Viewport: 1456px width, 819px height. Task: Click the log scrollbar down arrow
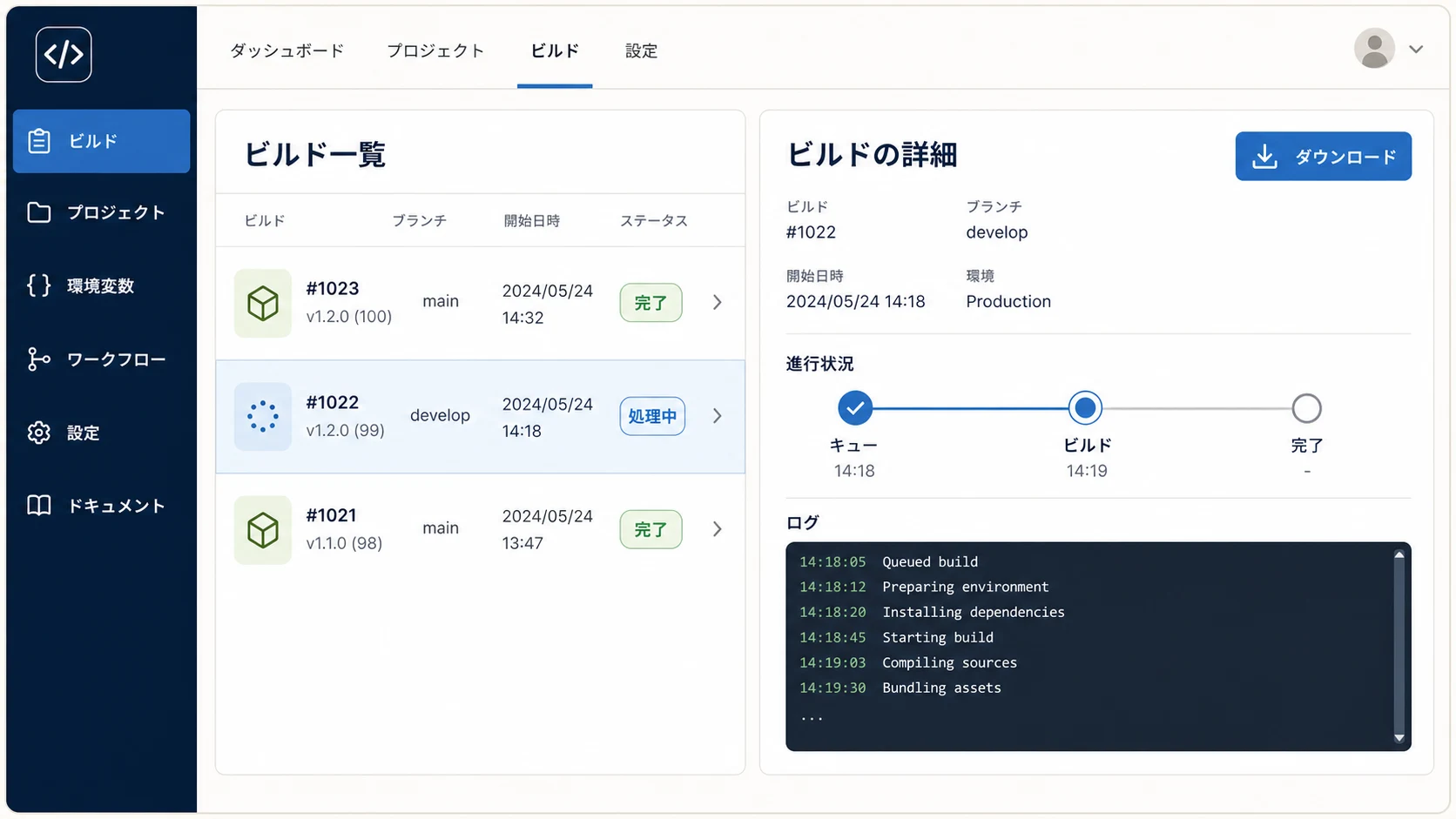click(1399, 738)
